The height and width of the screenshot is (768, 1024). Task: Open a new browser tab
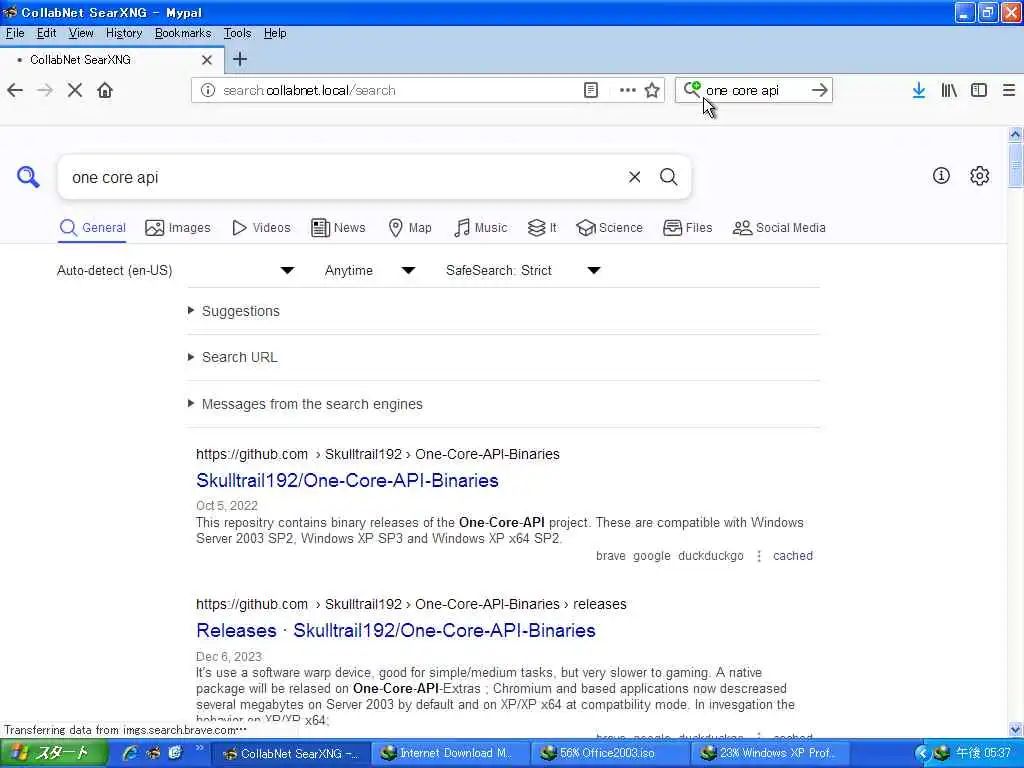(240, 59)
